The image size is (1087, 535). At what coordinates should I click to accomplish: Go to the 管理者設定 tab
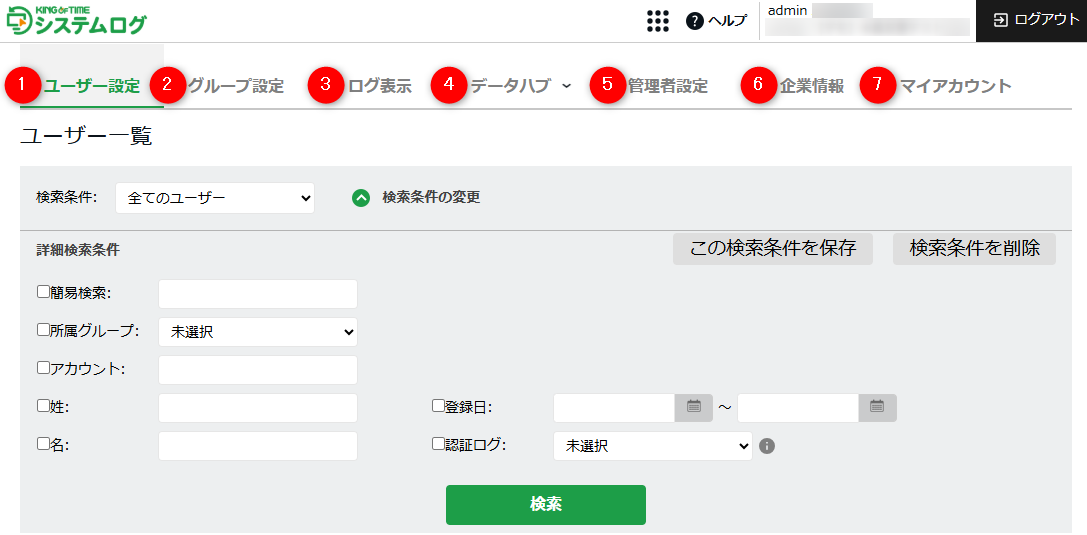tap(668, 87)
